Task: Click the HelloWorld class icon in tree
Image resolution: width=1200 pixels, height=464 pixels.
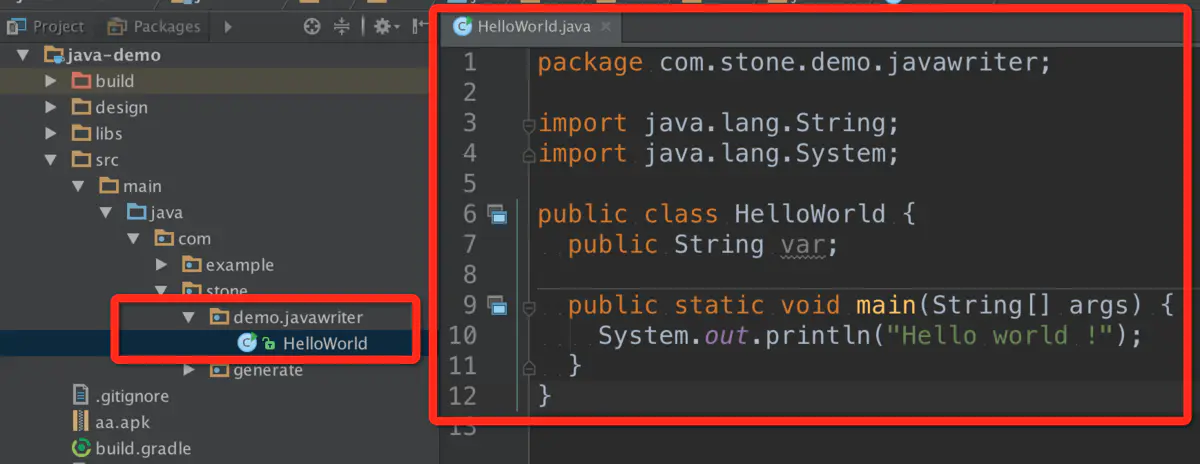Action: 246,343
